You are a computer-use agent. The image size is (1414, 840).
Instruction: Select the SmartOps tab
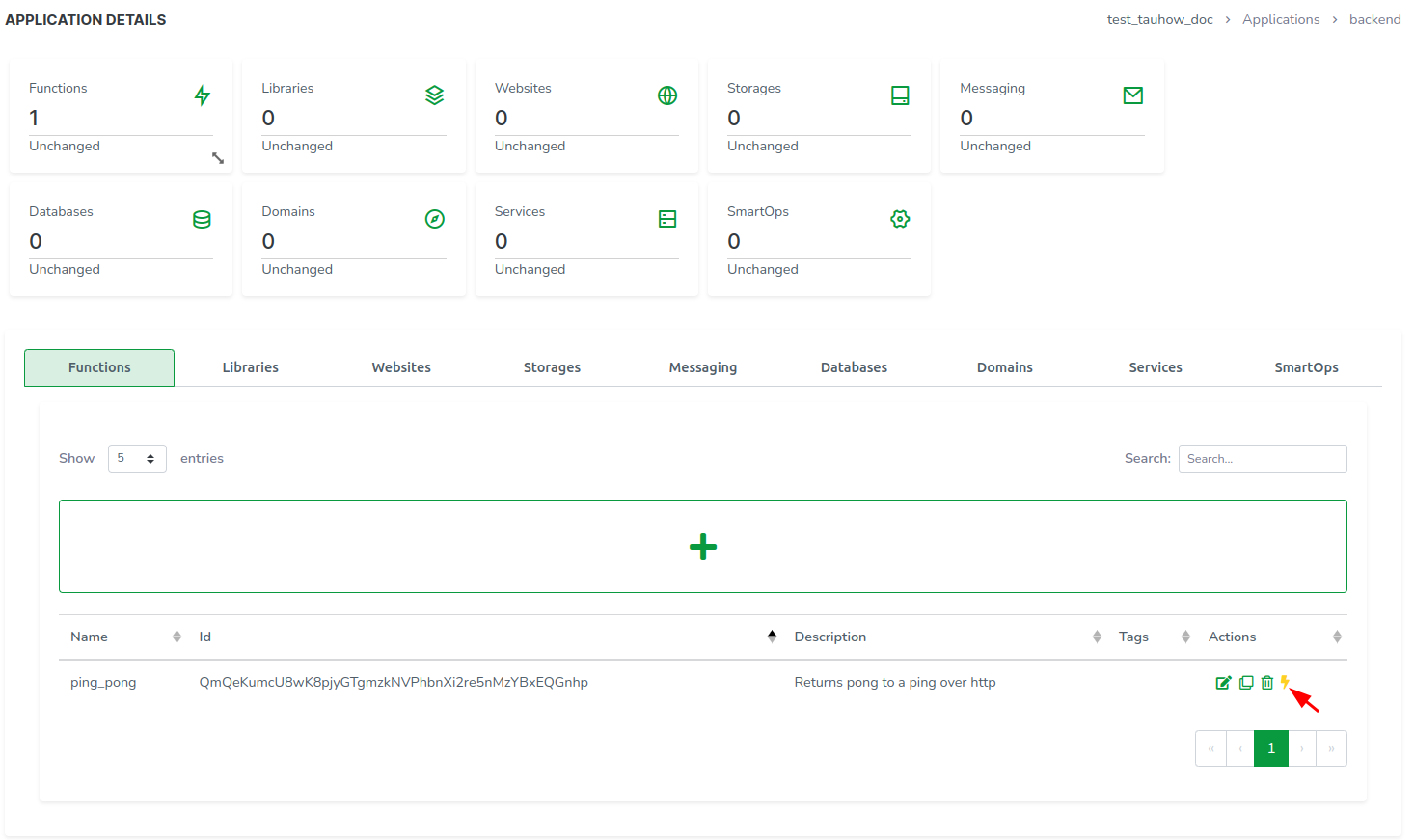click(1306, 367)
